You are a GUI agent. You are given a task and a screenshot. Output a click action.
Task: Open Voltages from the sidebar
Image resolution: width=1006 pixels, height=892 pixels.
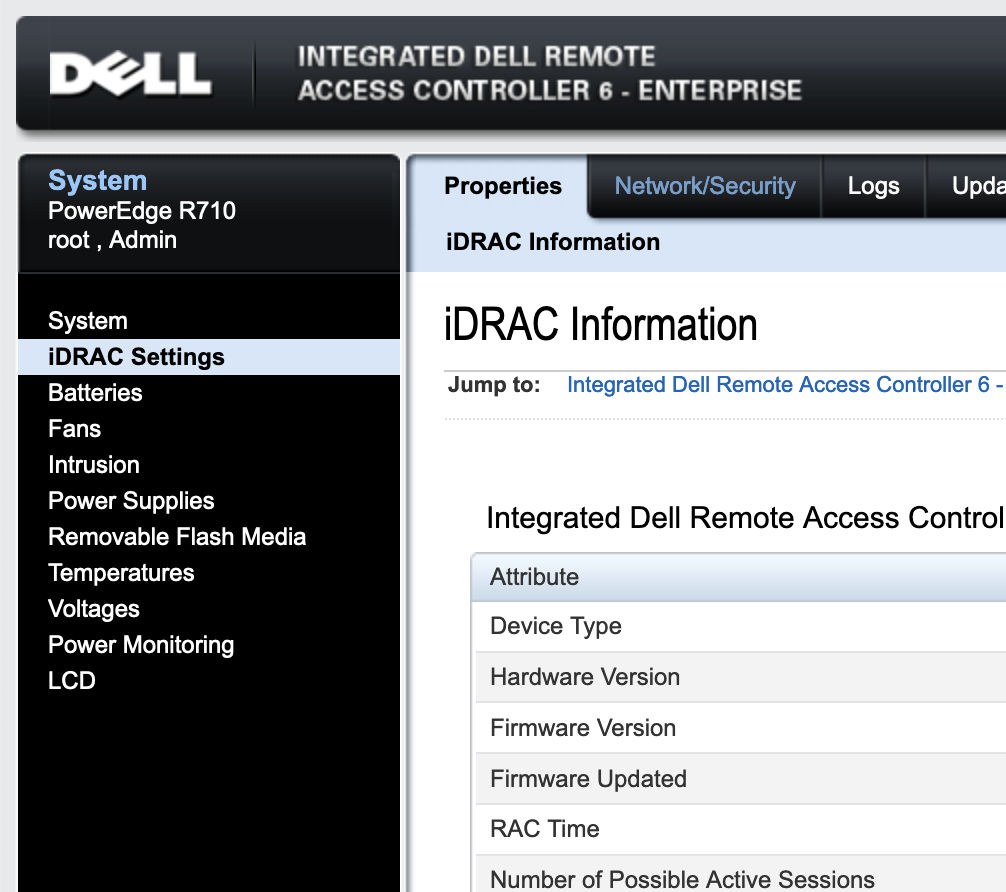[x=94, y=609]
